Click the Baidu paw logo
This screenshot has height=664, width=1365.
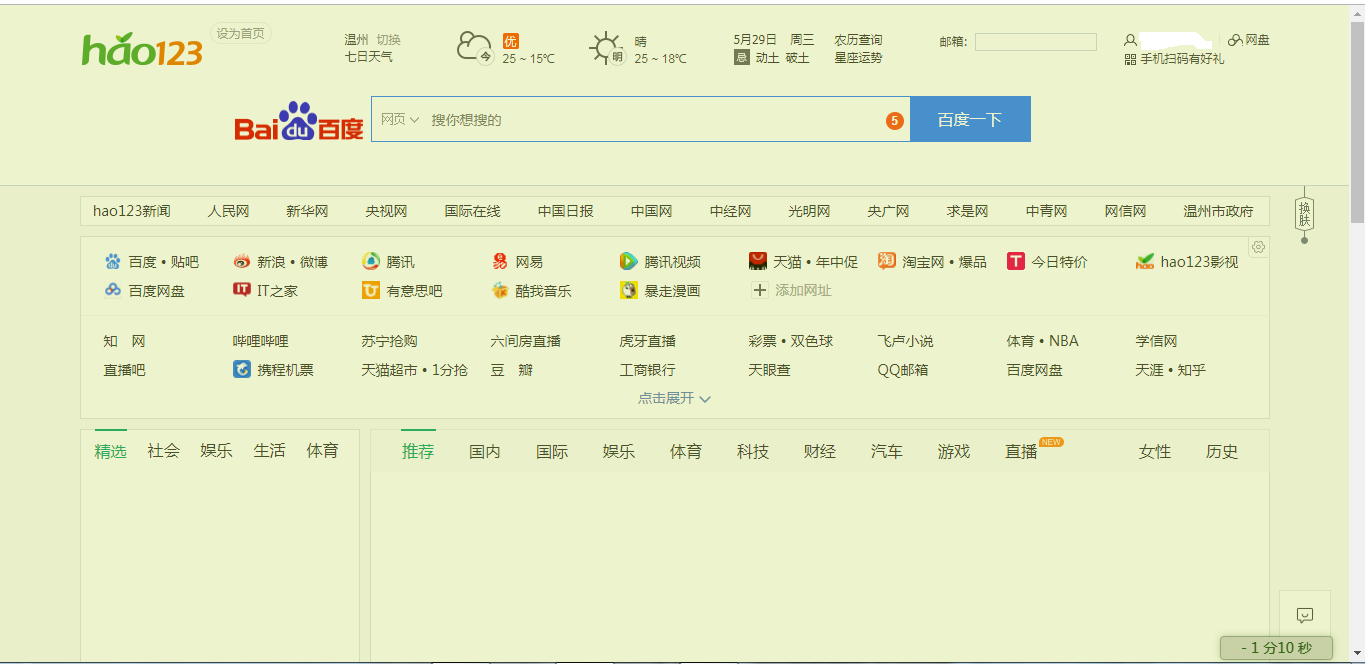point(299,121)
